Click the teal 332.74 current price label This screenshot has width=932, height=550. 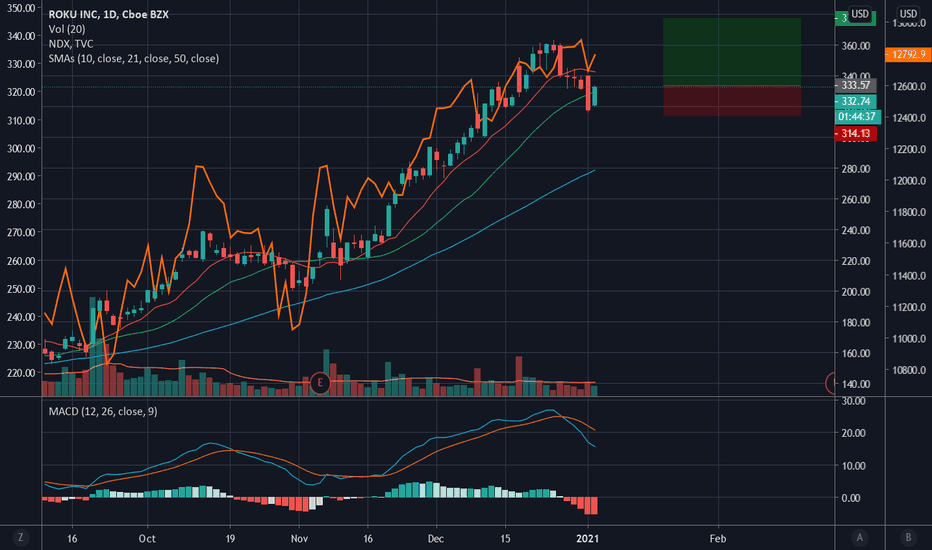(x=855, y=101)
